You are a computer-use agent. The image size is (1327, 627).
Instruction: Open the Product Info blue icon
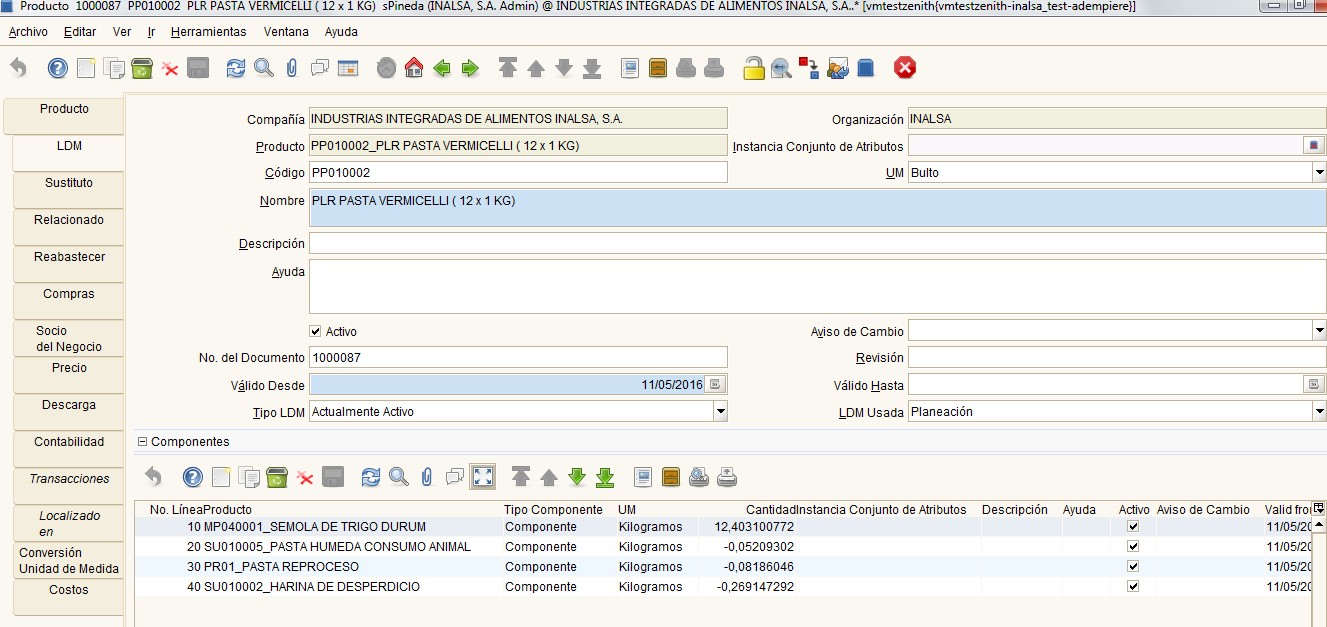coord(866,68)
